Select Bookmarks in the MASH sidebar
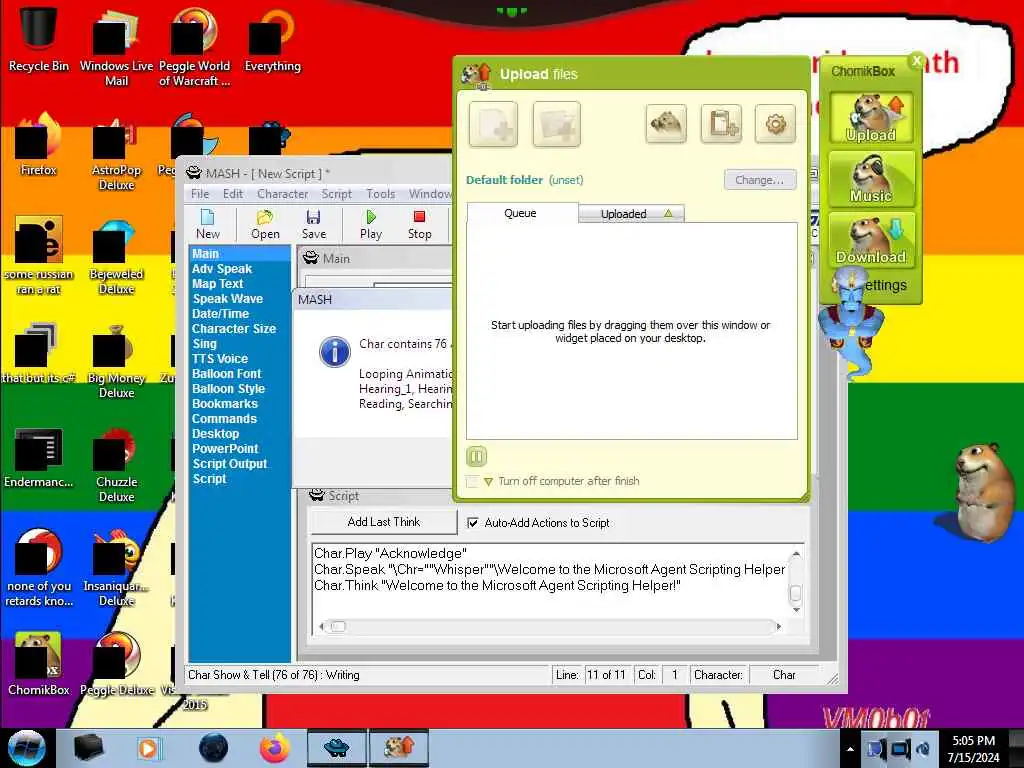The height and width of the screenshot is (768, 1024). (x=225, y=404)
